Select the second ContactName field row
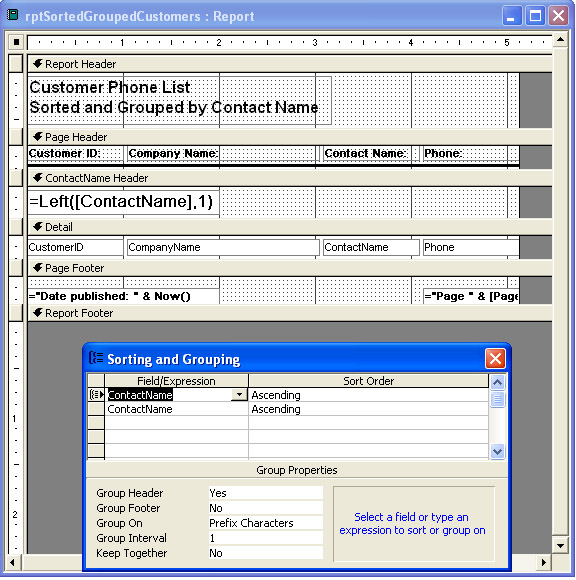Screen dimensions: 576x580 (x=177, y=409)
